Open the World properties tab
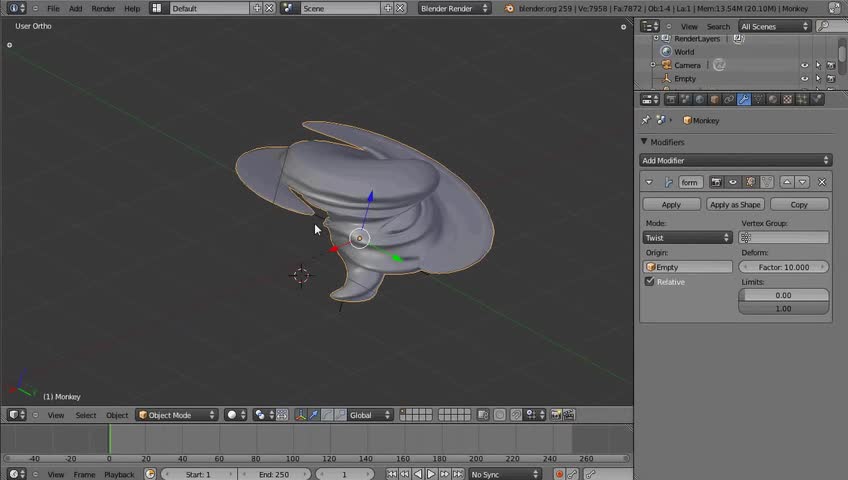848x480 pixels. click(700, 99)
